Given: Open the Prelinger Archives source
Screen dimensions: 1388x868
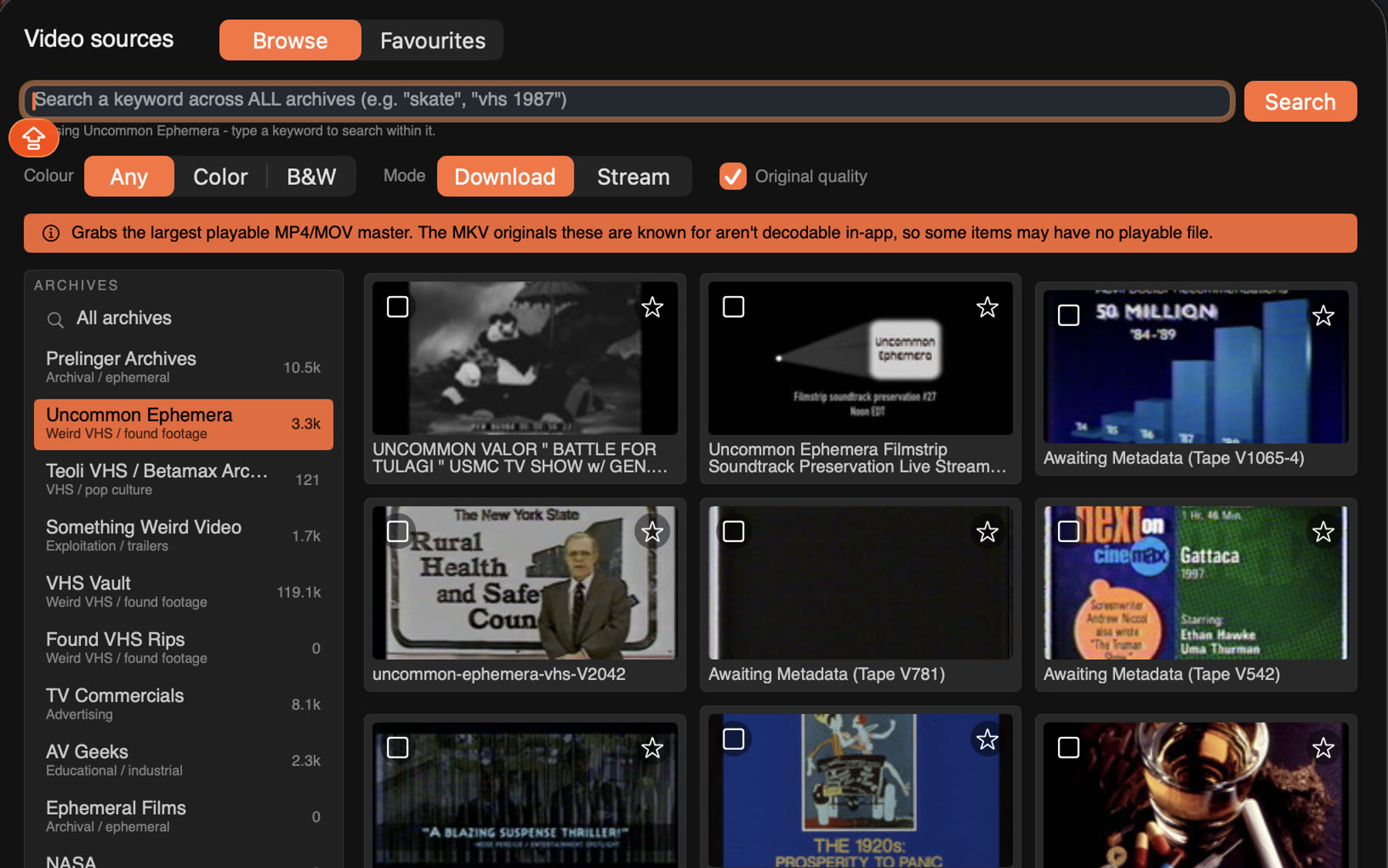Looking at the screenshot, I should (184, 368).
